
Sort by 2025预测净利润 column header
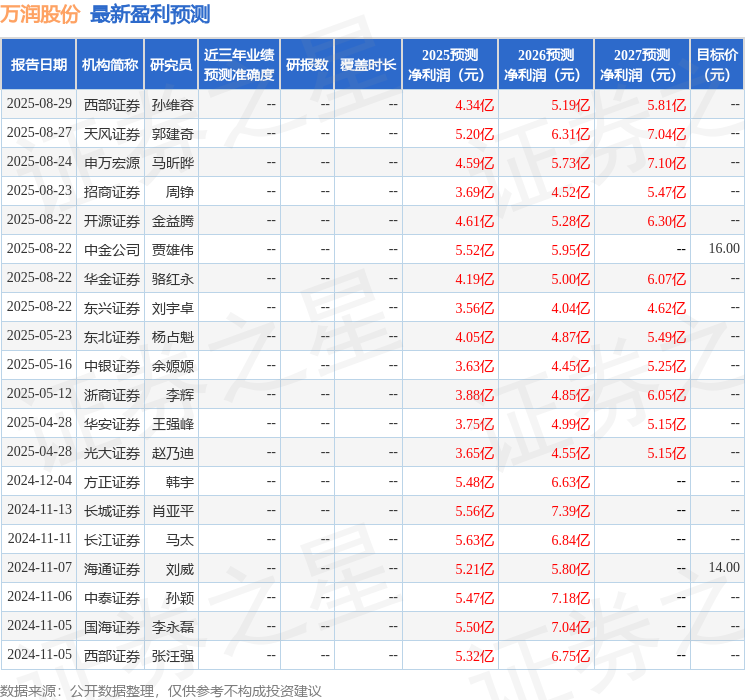click(x=450, y=64)
